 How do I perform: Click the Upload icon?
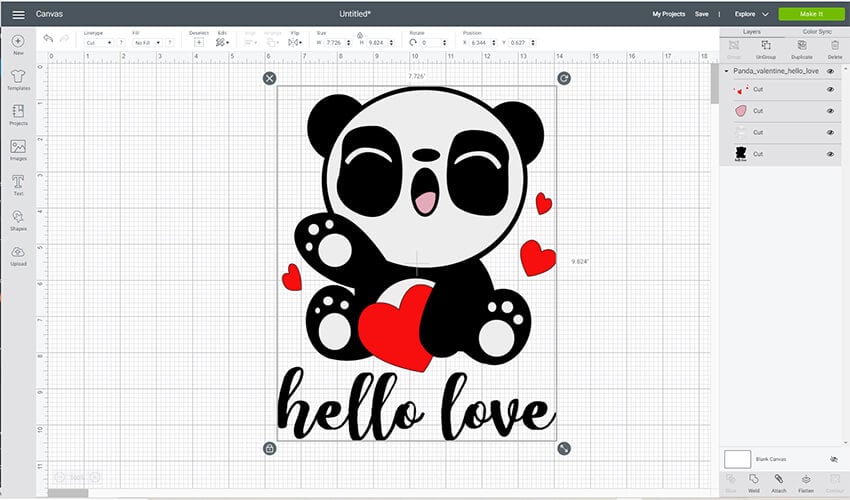click(x=18, y=255)
